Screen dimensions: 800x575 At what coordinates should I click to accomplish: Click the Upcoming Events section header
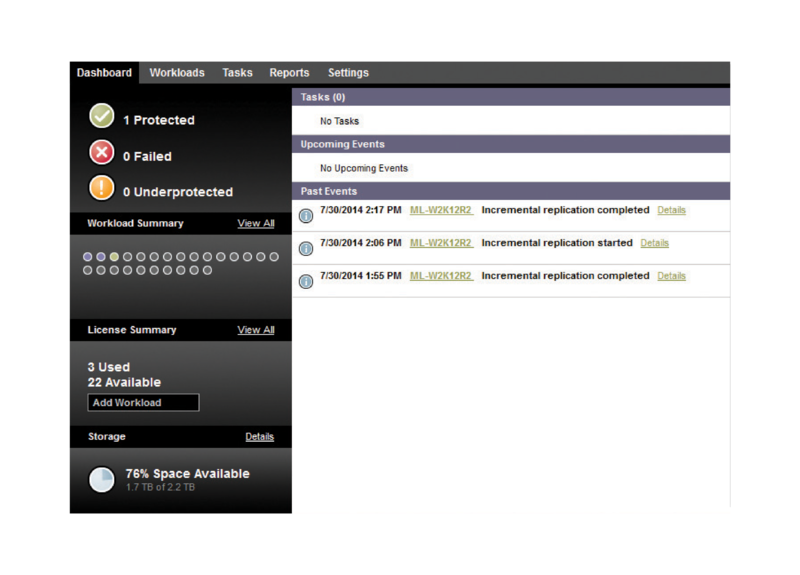coord(511,144)
